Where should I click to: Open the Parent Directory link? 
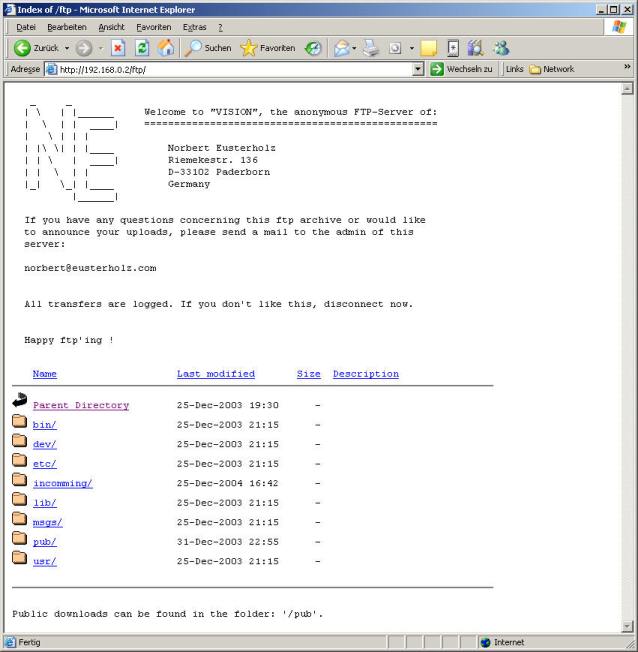tap(81, 405)
